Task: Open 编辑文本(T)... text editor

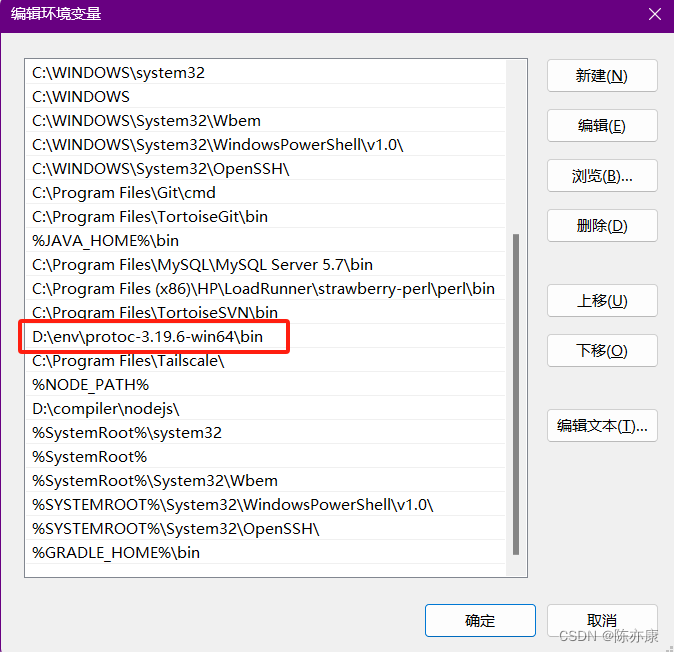Action: [602, 425]
